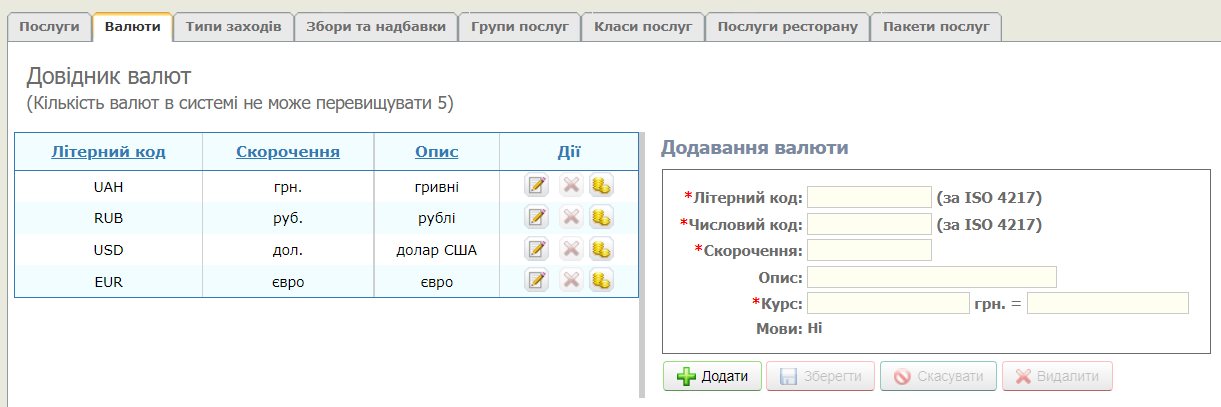Click the coins icon in EUR row
This screenshot has width=1221, height=407.
[x=600, y=281]
